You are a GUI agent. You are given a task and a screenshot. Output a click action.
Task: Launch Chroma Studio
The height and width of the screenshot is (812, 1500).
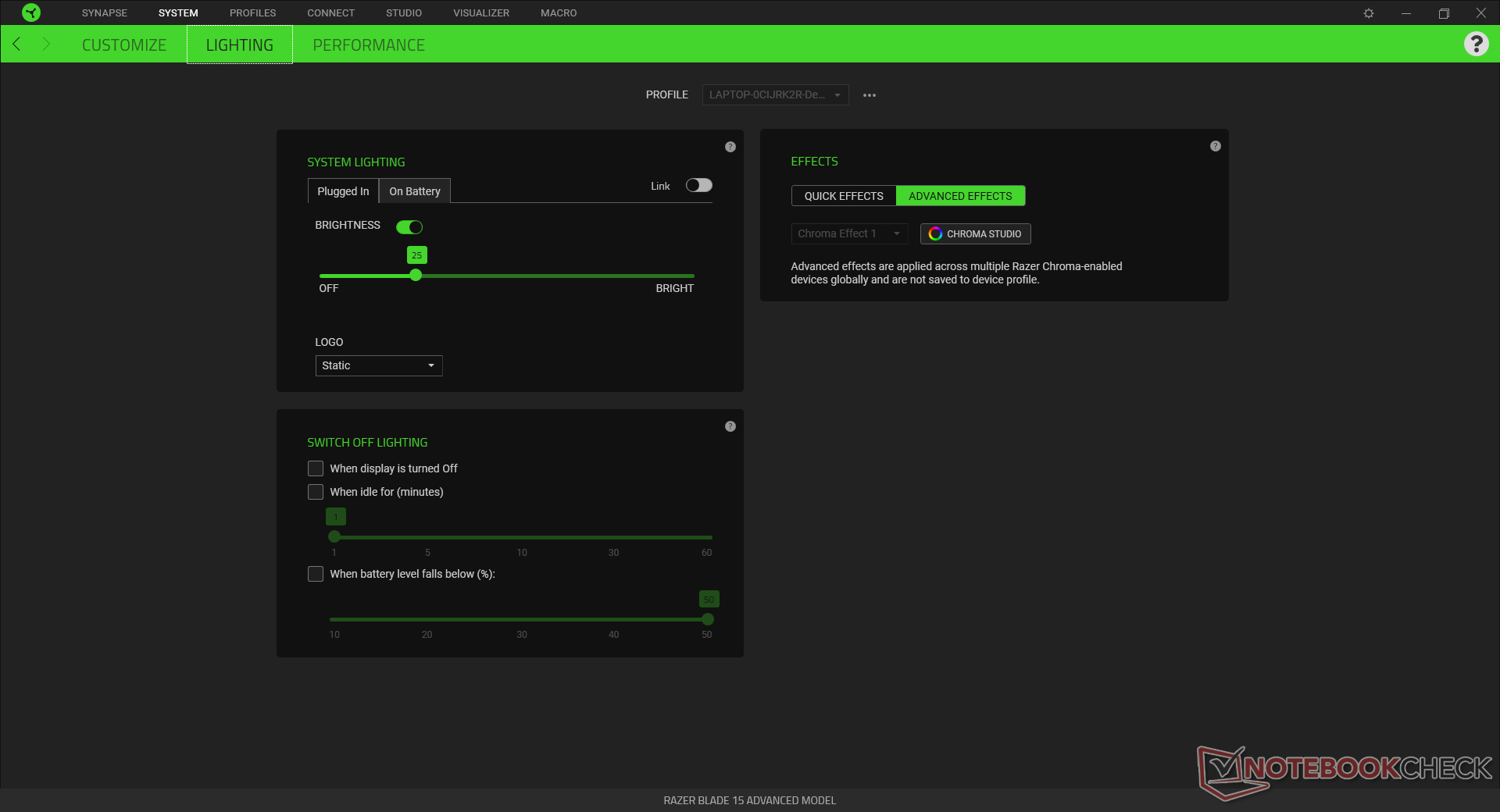point(976,234)
